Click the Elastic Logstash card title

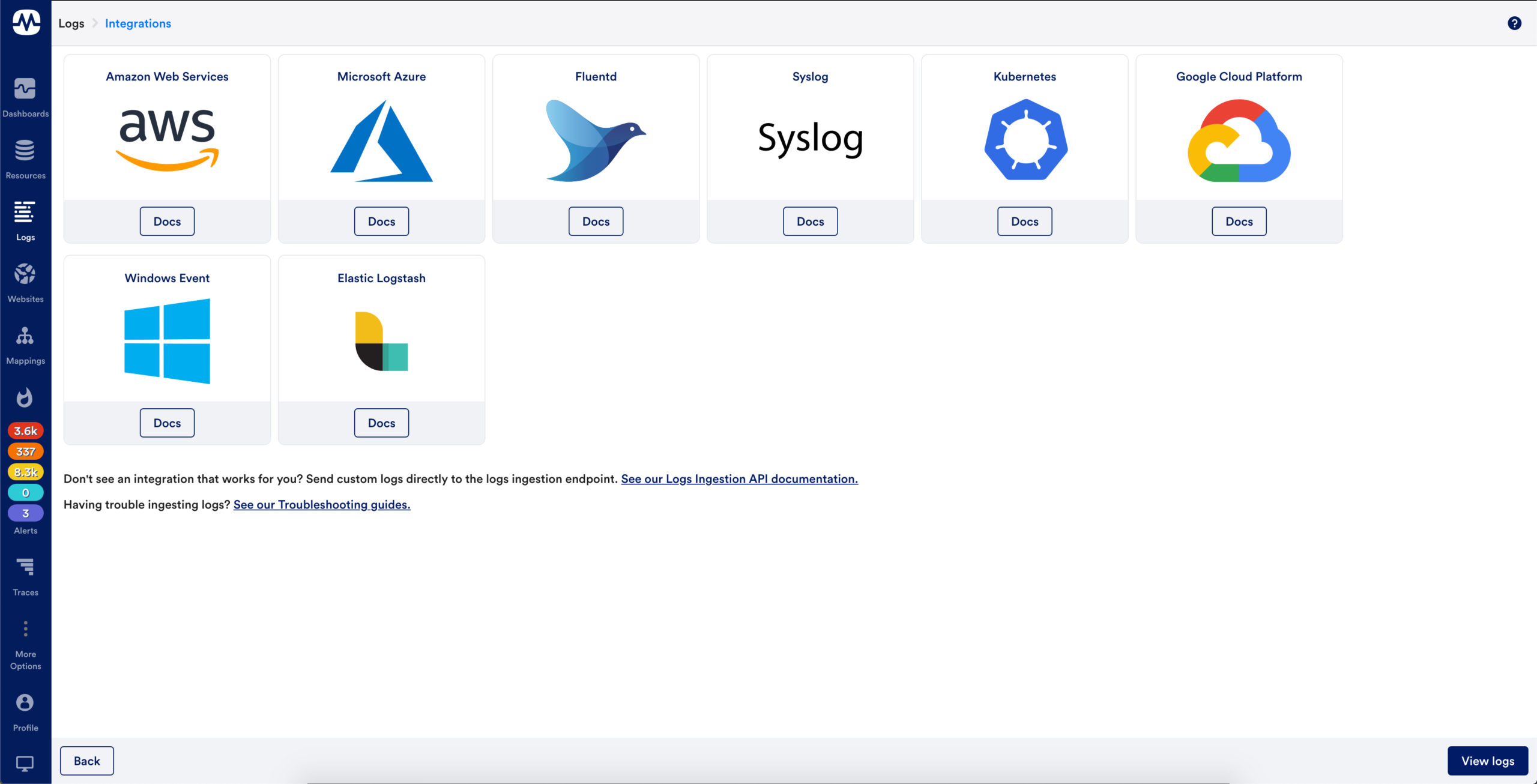pyautogui.click(x=381, y=279)
